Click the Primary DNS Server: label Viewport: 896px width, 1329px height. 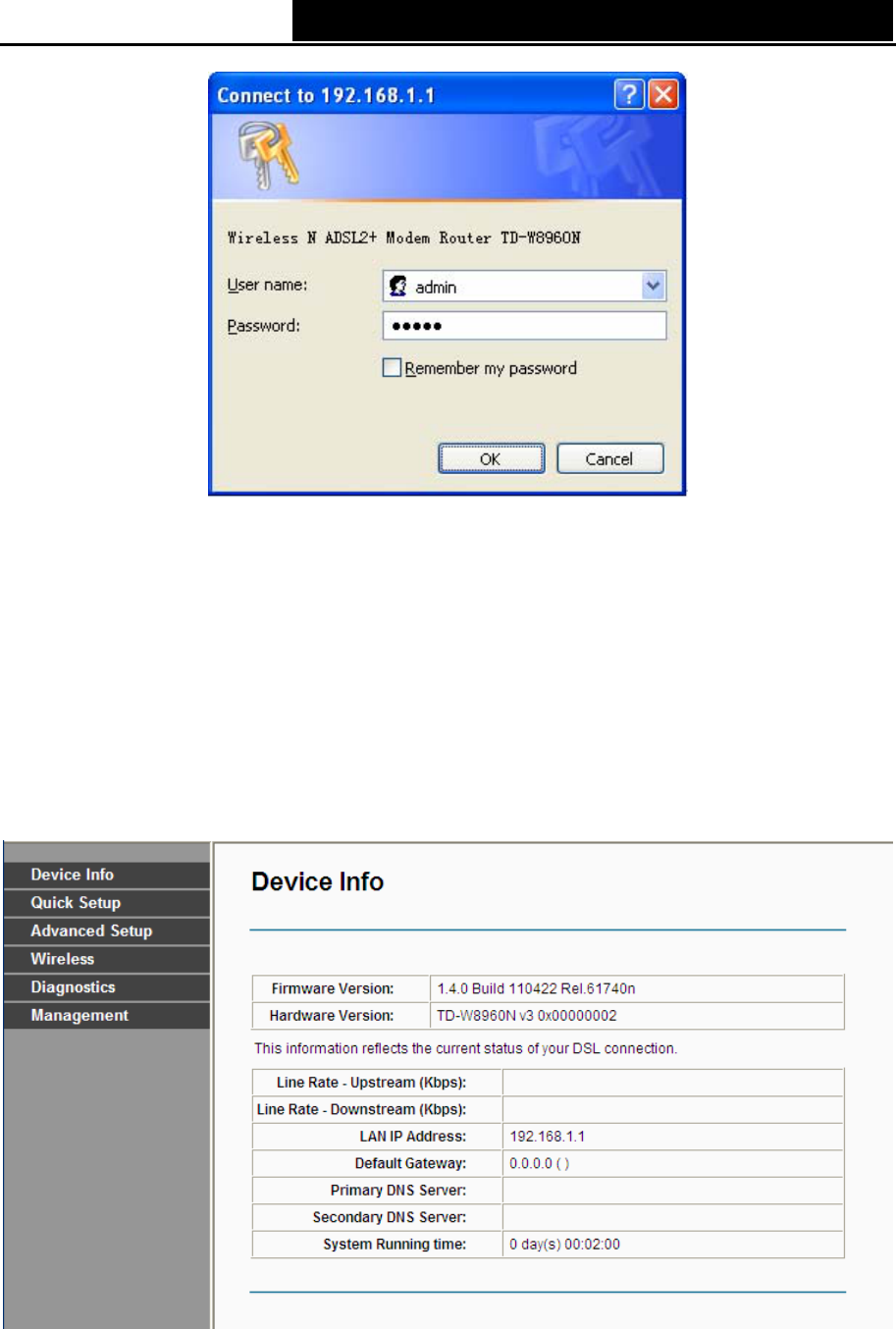point(398,1191)
